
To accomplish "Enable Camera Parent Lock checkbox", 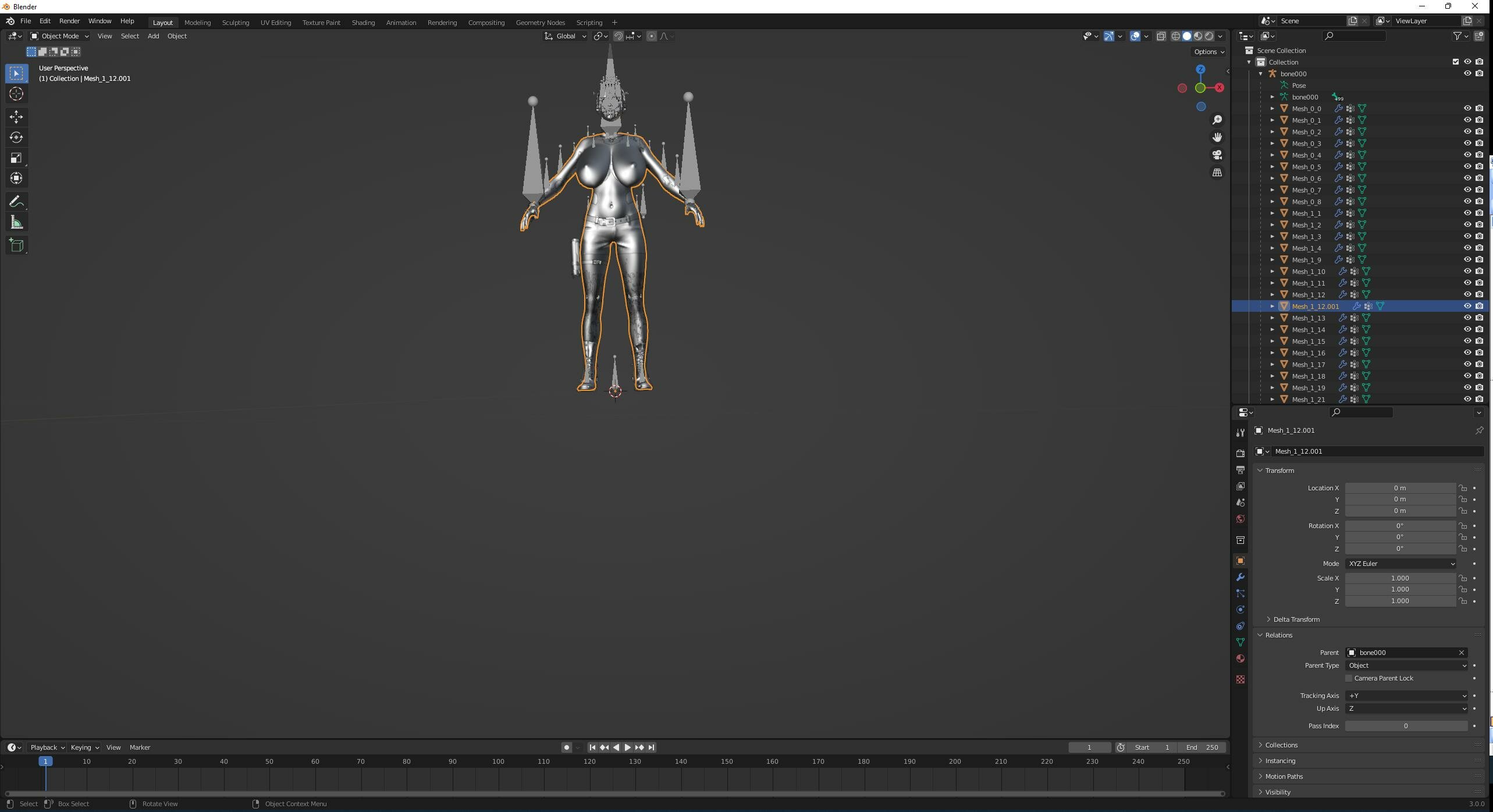I will pyautogui.click(x=1349, y=678).
